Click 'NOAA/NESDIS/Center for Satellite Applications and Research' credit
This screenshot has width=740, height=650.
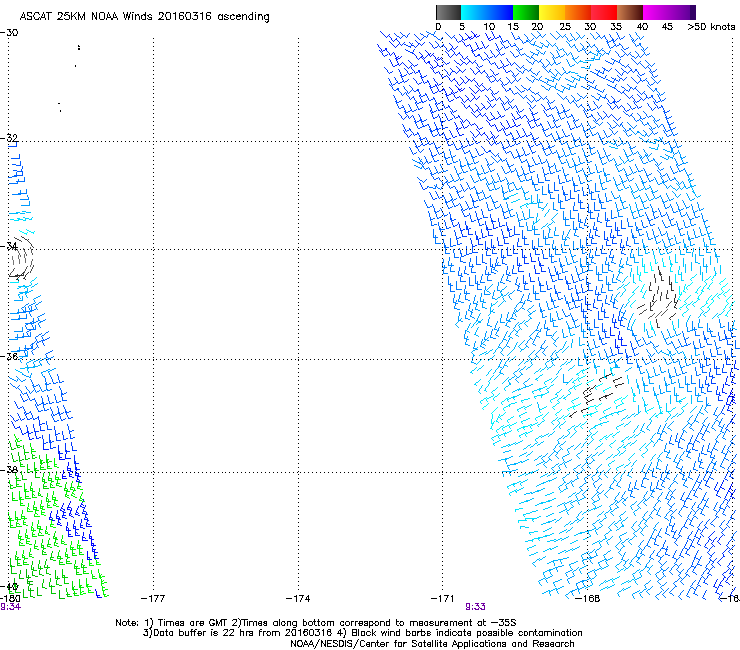pyautogui.click(x=432, y=644)
